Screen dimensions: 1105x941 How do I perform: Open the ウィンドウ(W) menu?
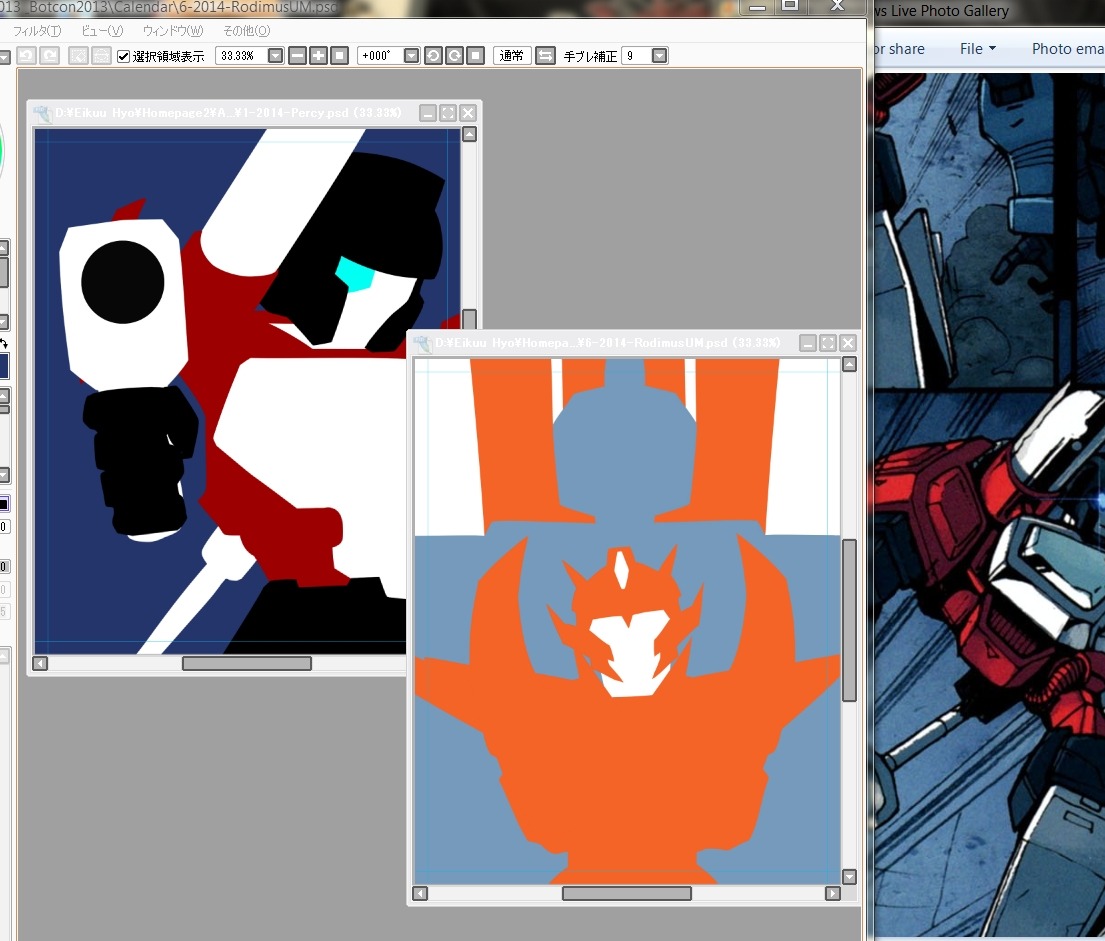click(173, 31)
